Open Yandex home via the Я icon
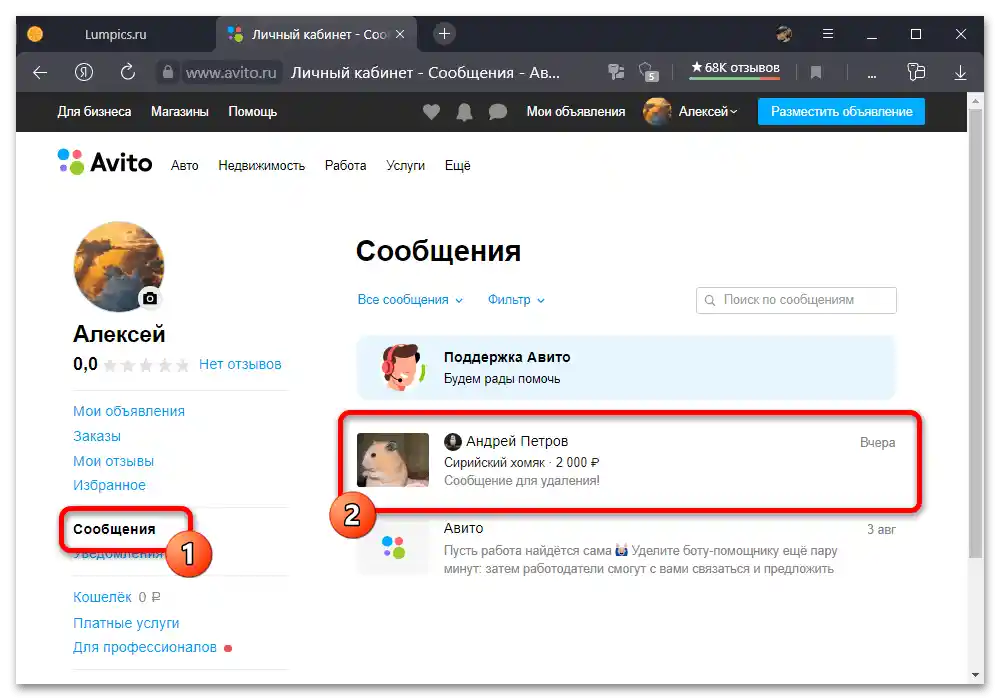 [84, 73]
